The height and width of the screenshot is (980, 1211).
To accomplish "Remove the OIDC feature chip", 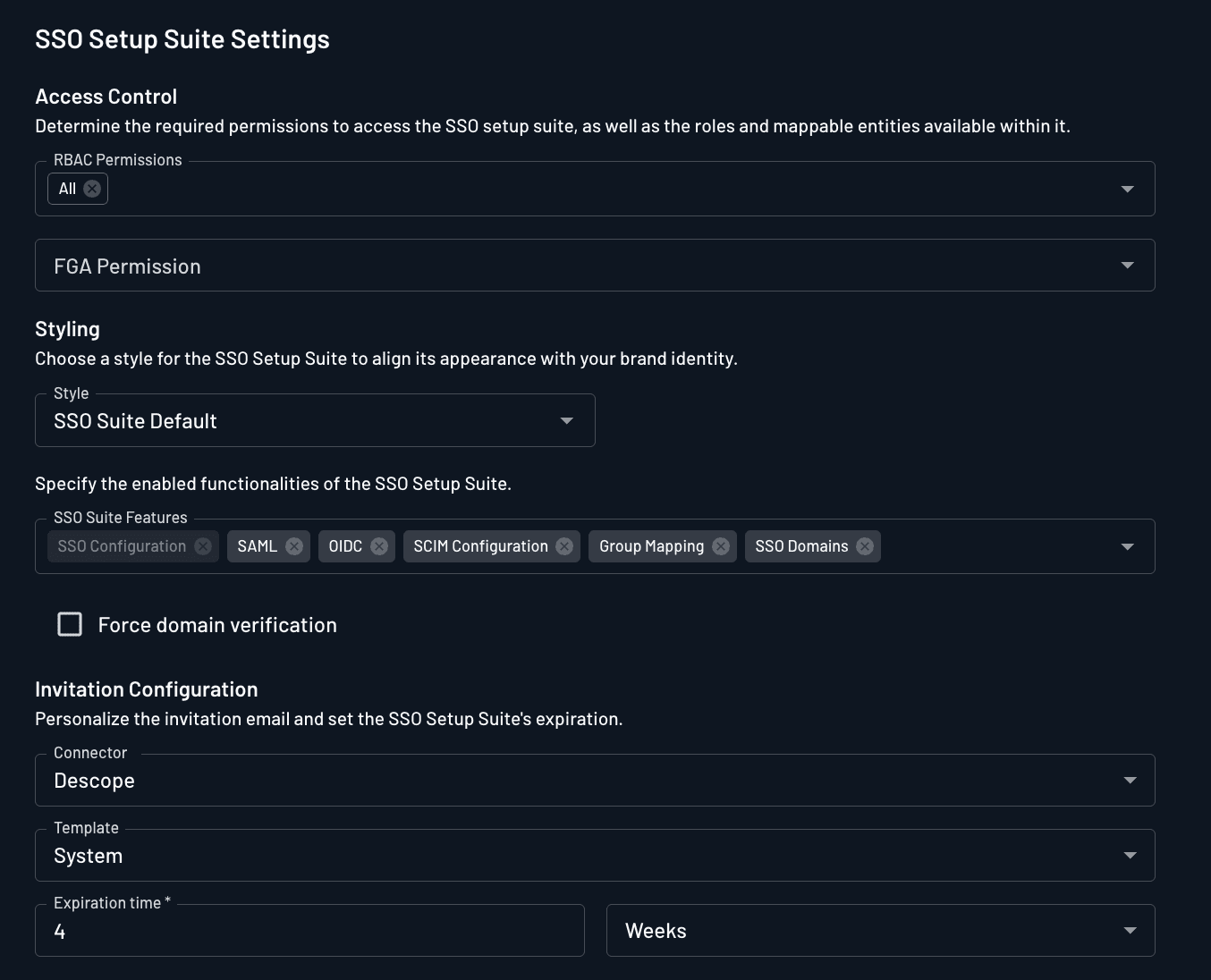I will tap(379, 545).
